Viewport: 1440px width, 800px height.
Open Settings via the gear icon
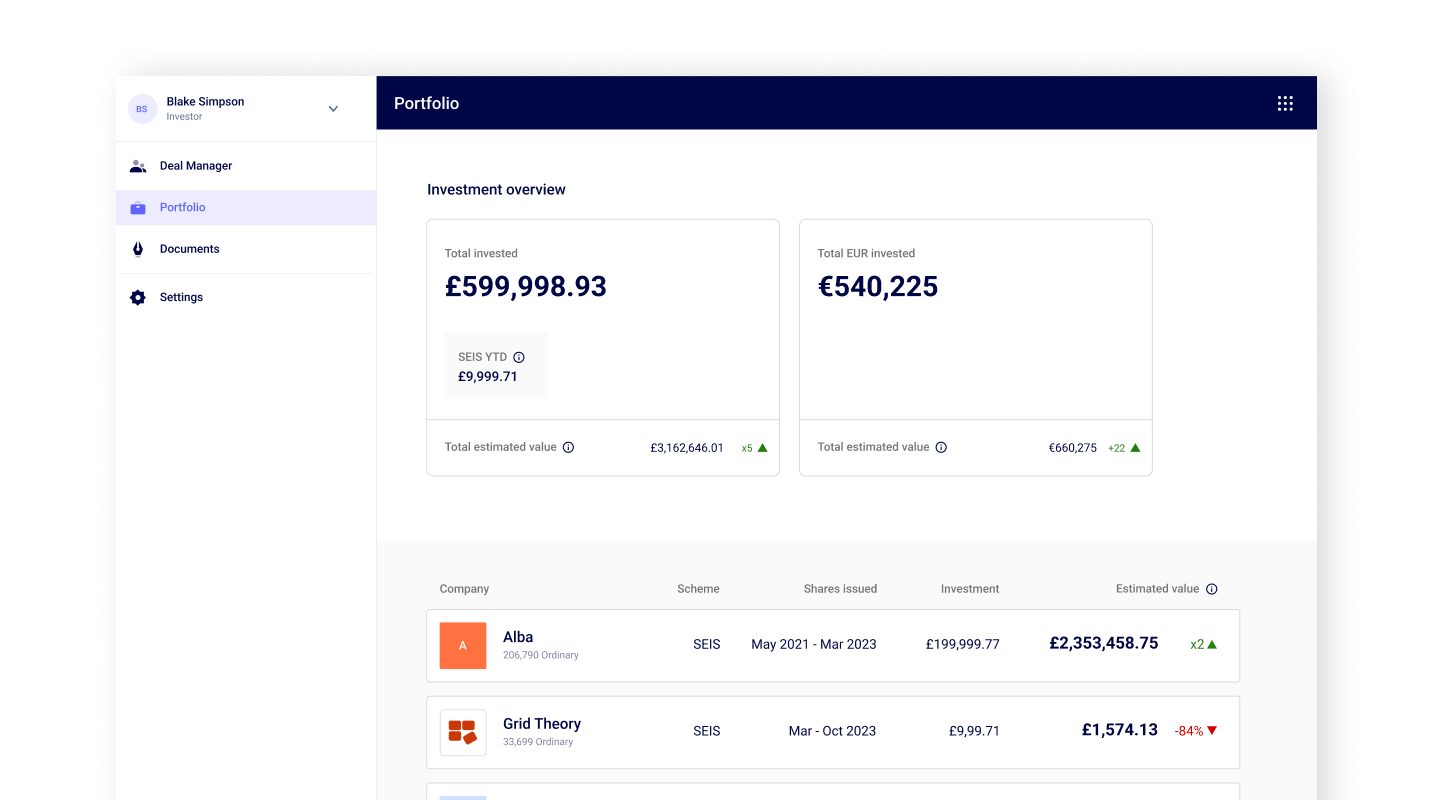(137, 297)
